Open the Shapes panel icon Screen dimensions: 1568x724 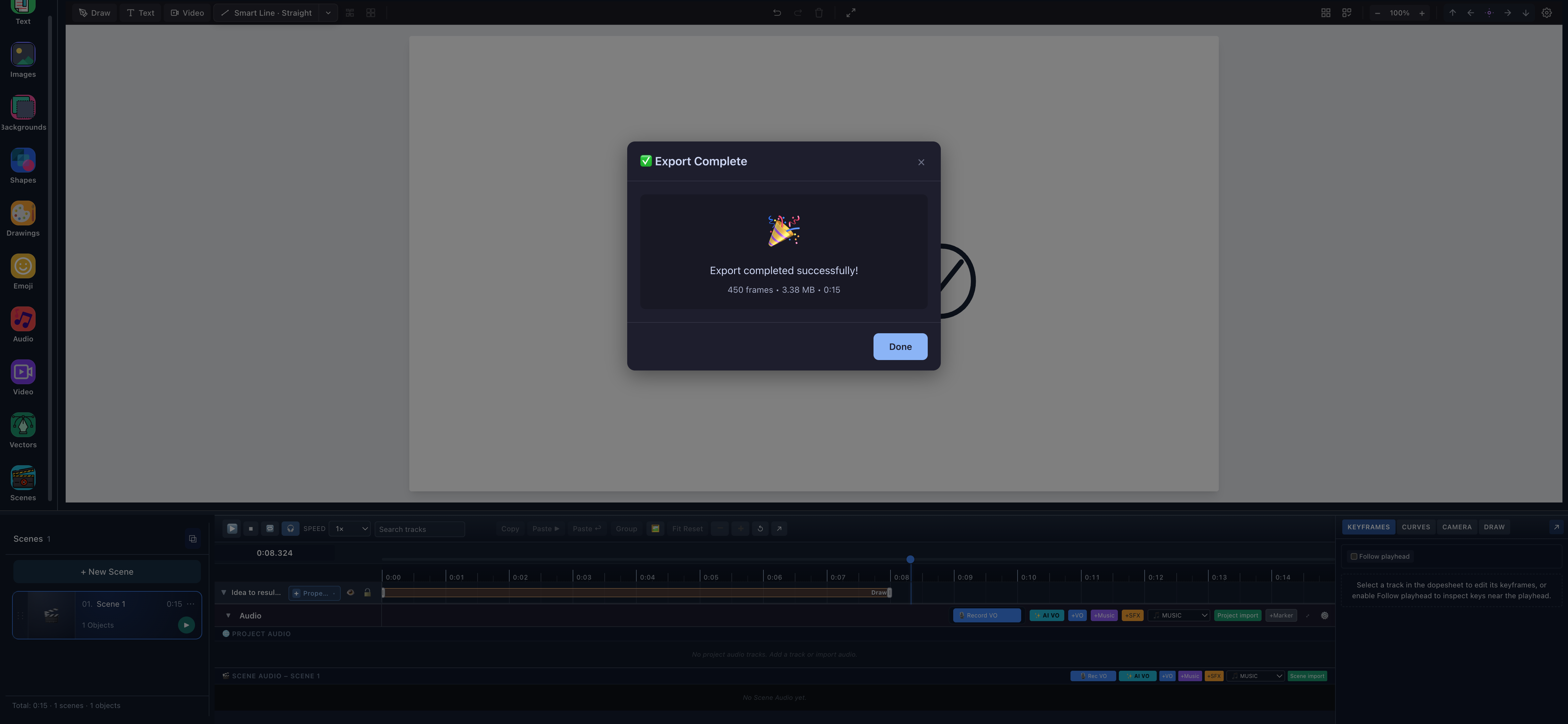coord(23,161)
